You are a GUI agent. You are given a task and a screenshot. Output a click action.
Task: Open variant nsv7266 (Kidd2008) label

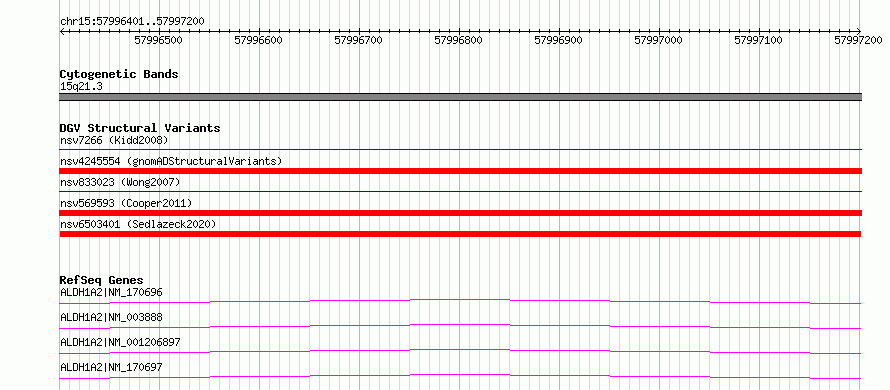[x=114, y=140]
